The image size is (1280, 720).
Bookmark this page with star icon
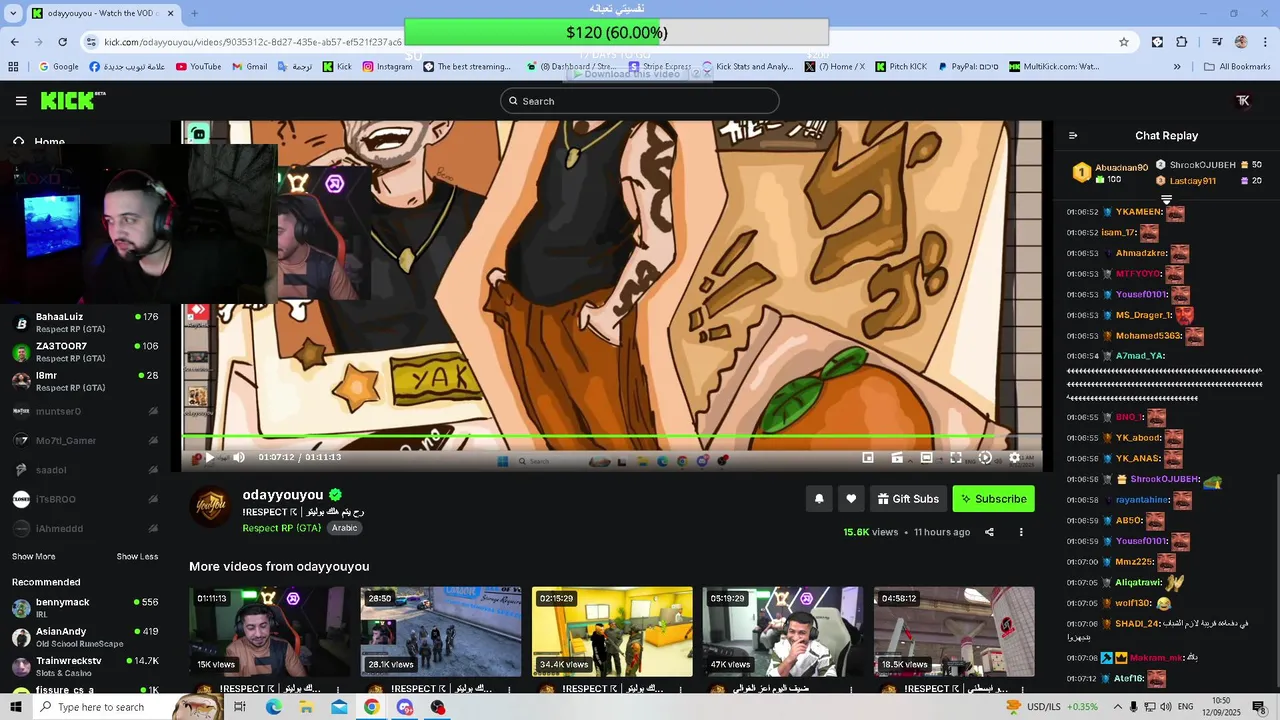click(1124, 42)
